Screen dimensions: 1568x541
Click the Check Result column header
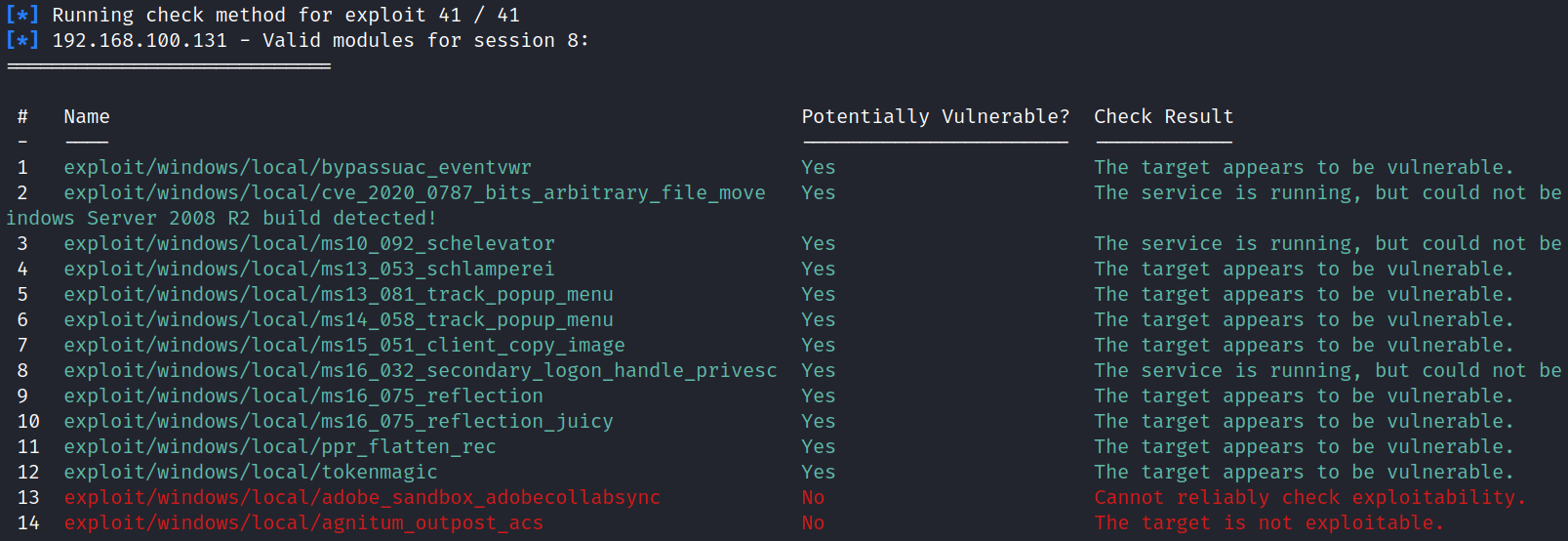1163,117
